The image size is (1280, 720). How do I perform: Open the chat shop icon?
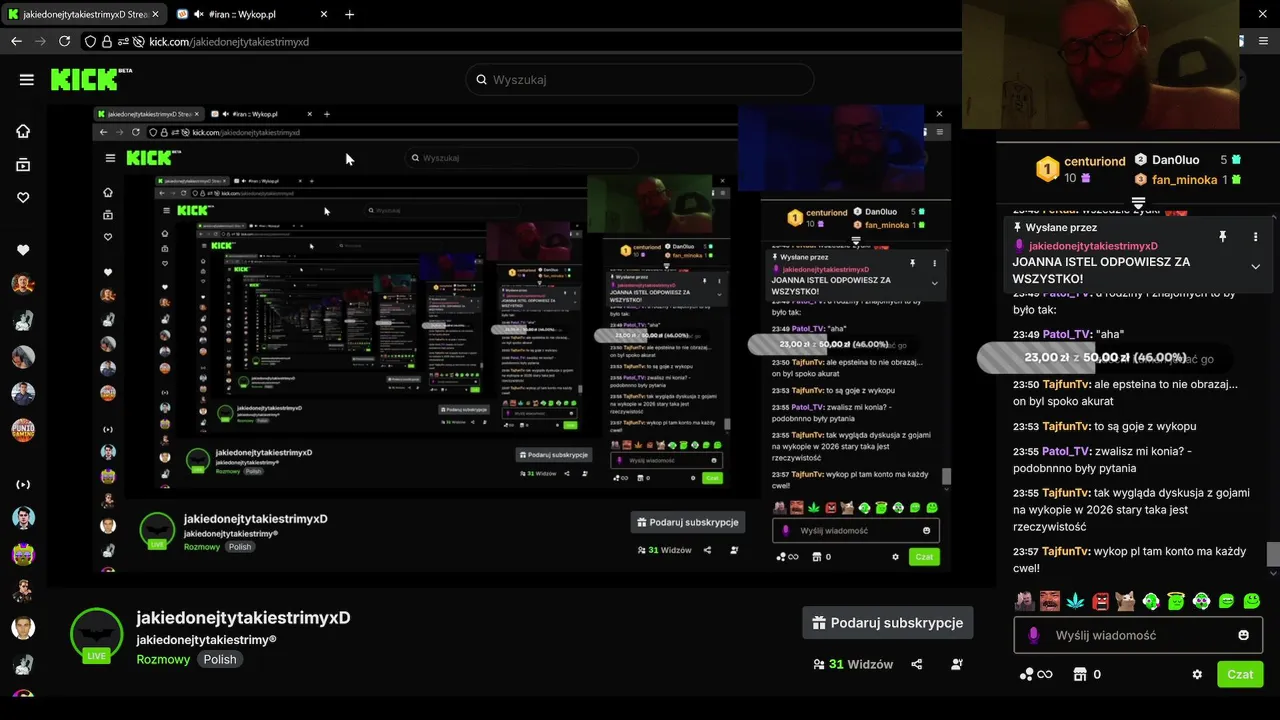(1080, 674)
